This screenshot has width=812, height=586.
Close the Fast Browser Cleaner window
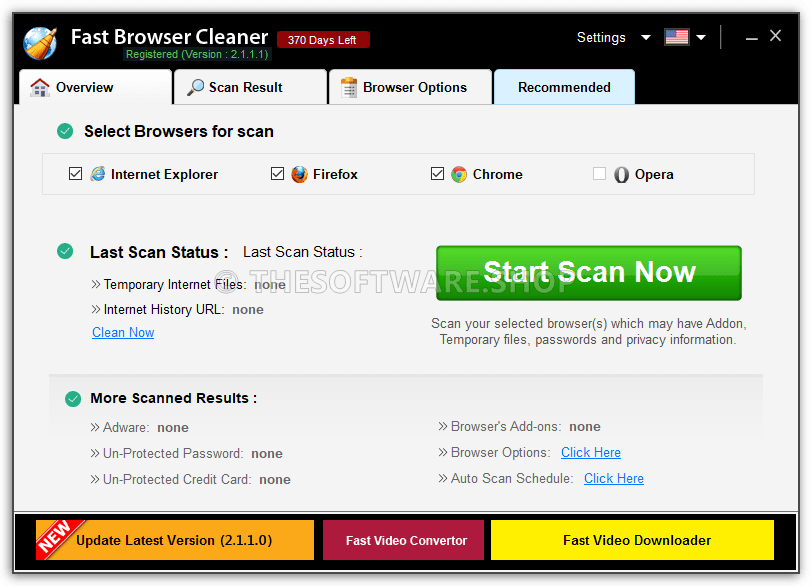(775, 36)
